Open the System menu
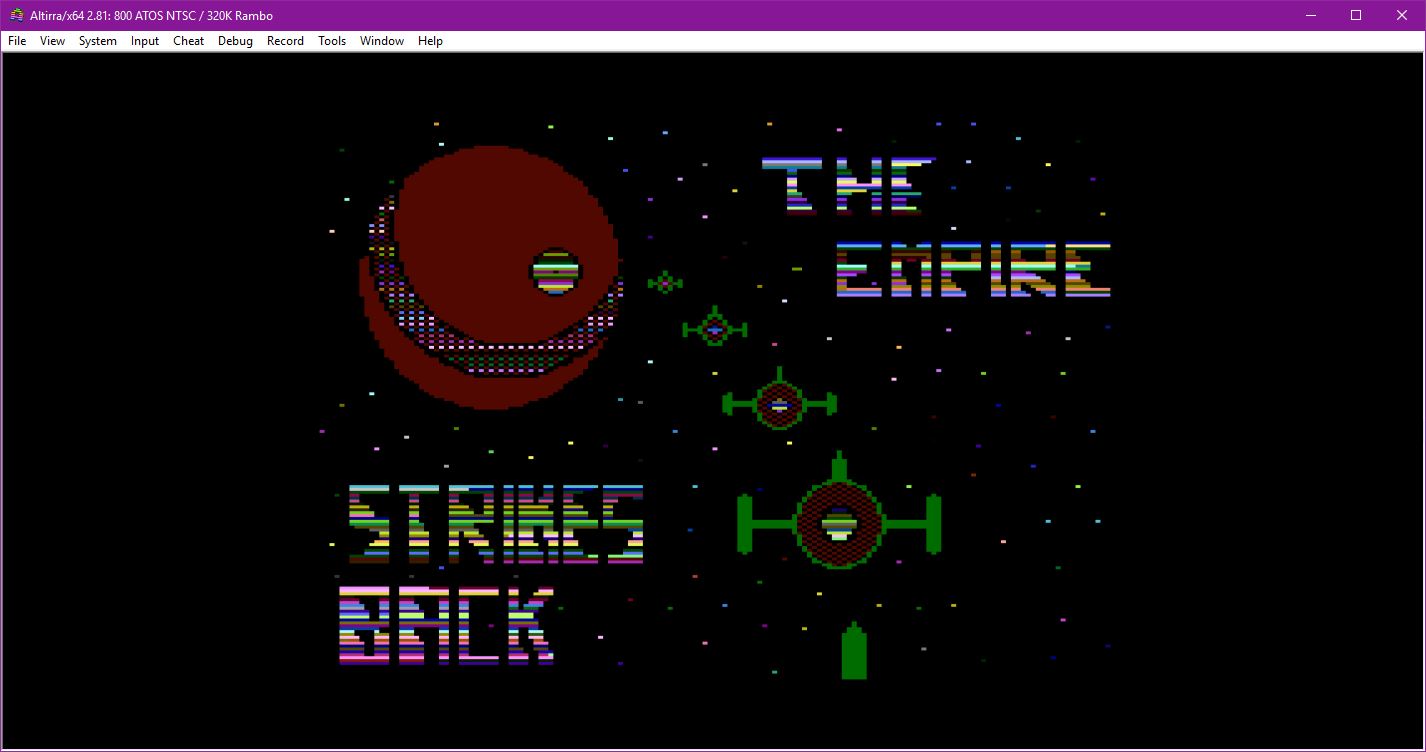 pyautogui.click(x=98, y=41)
